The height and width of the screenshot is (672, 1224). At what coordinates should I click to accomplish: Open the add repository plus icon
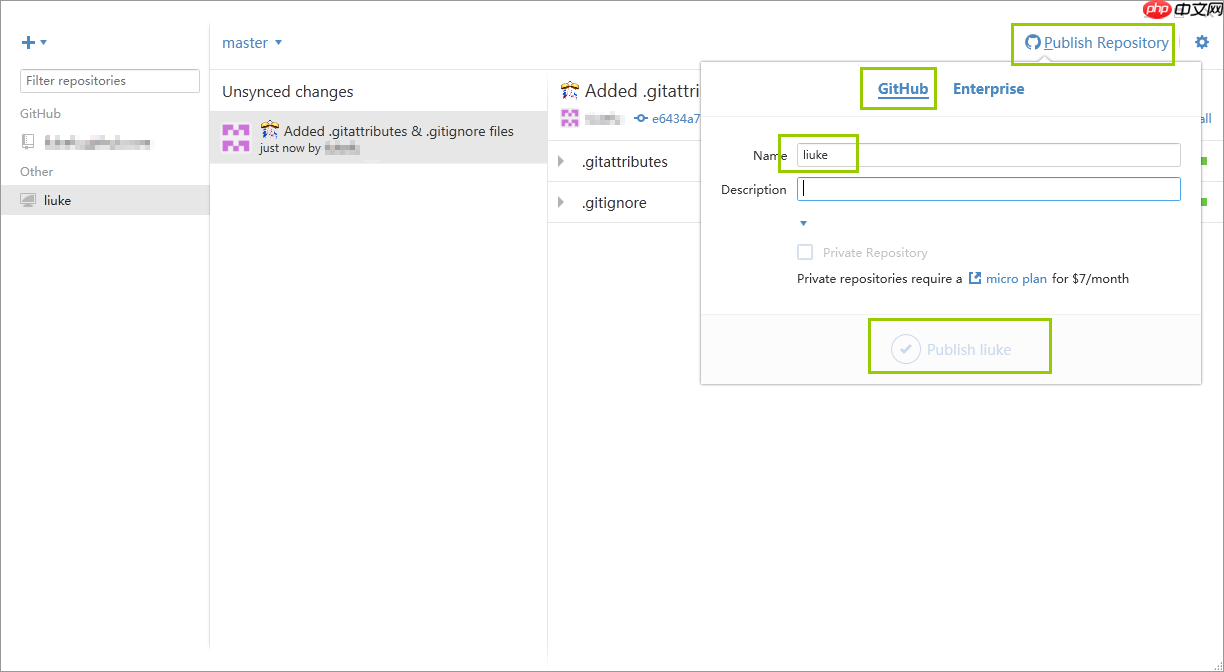pos(27,42)
